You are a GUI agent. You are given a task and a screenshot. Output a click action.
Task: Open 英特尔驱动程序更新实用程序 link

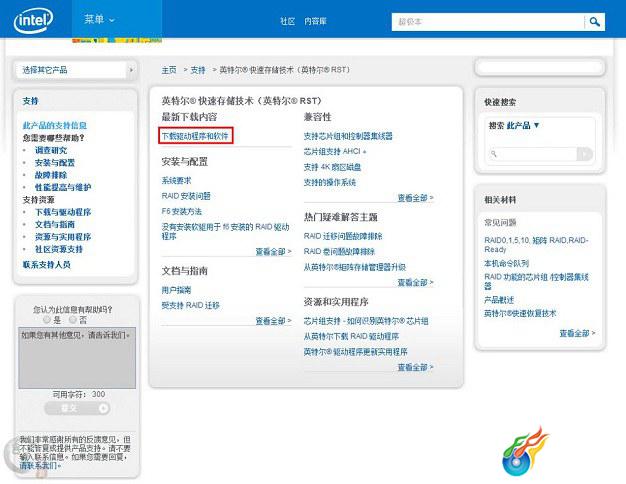pos(355,352)
